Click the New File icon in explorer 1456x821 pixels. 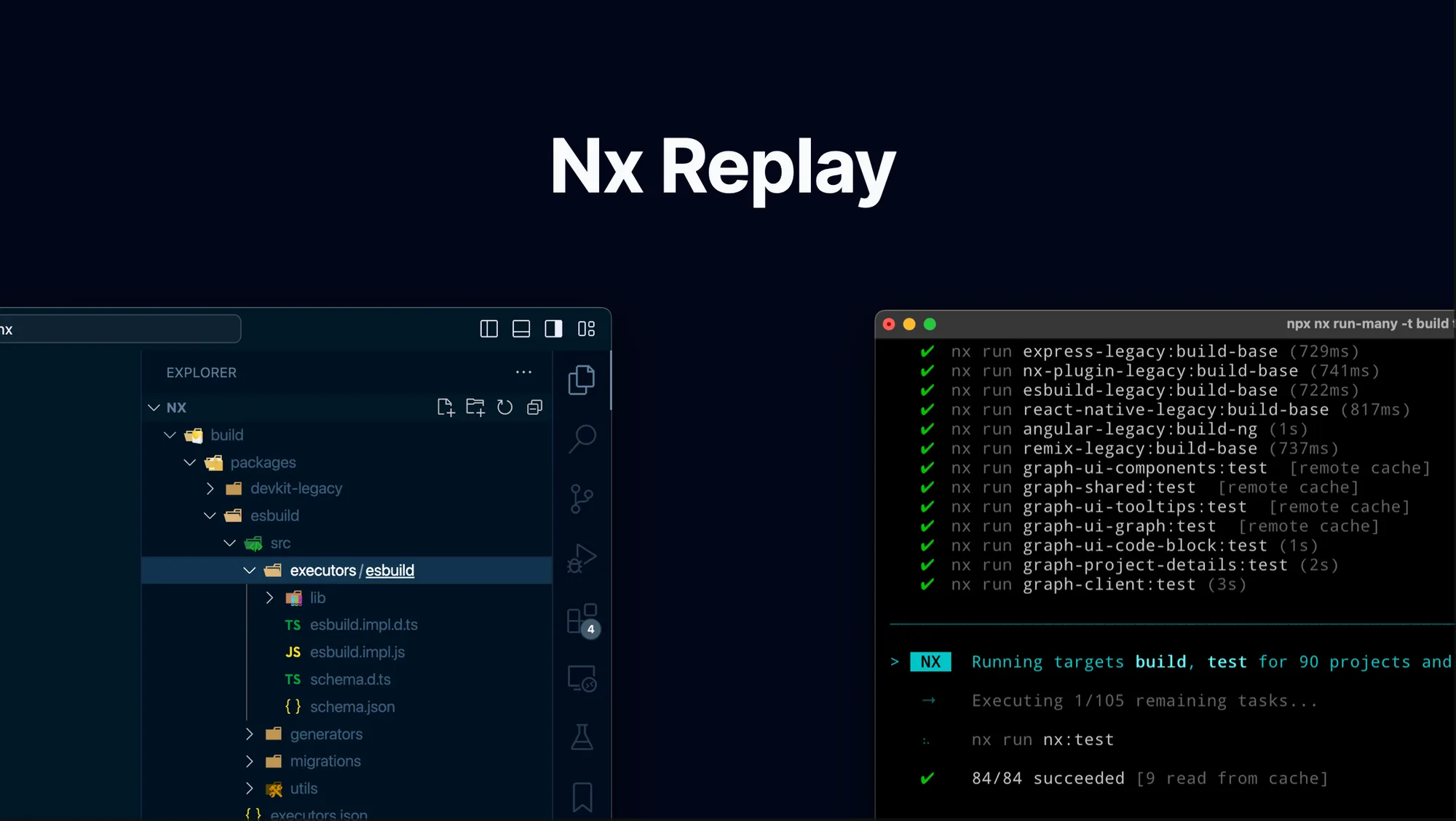pos(446,408)
